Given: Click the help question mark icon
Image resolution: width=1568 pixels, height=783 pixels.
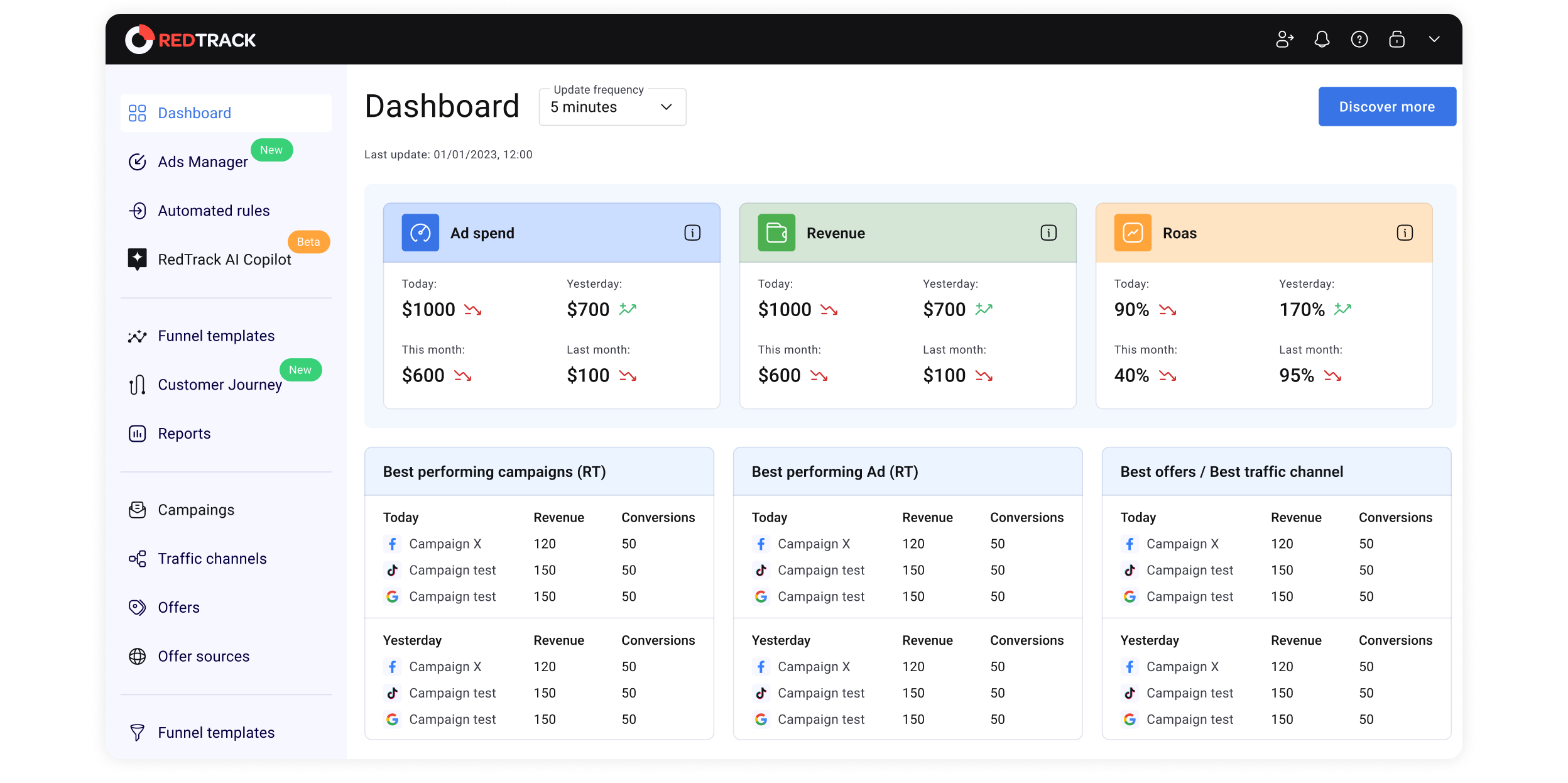Looking at the screenshot, I should [1359, 40].
